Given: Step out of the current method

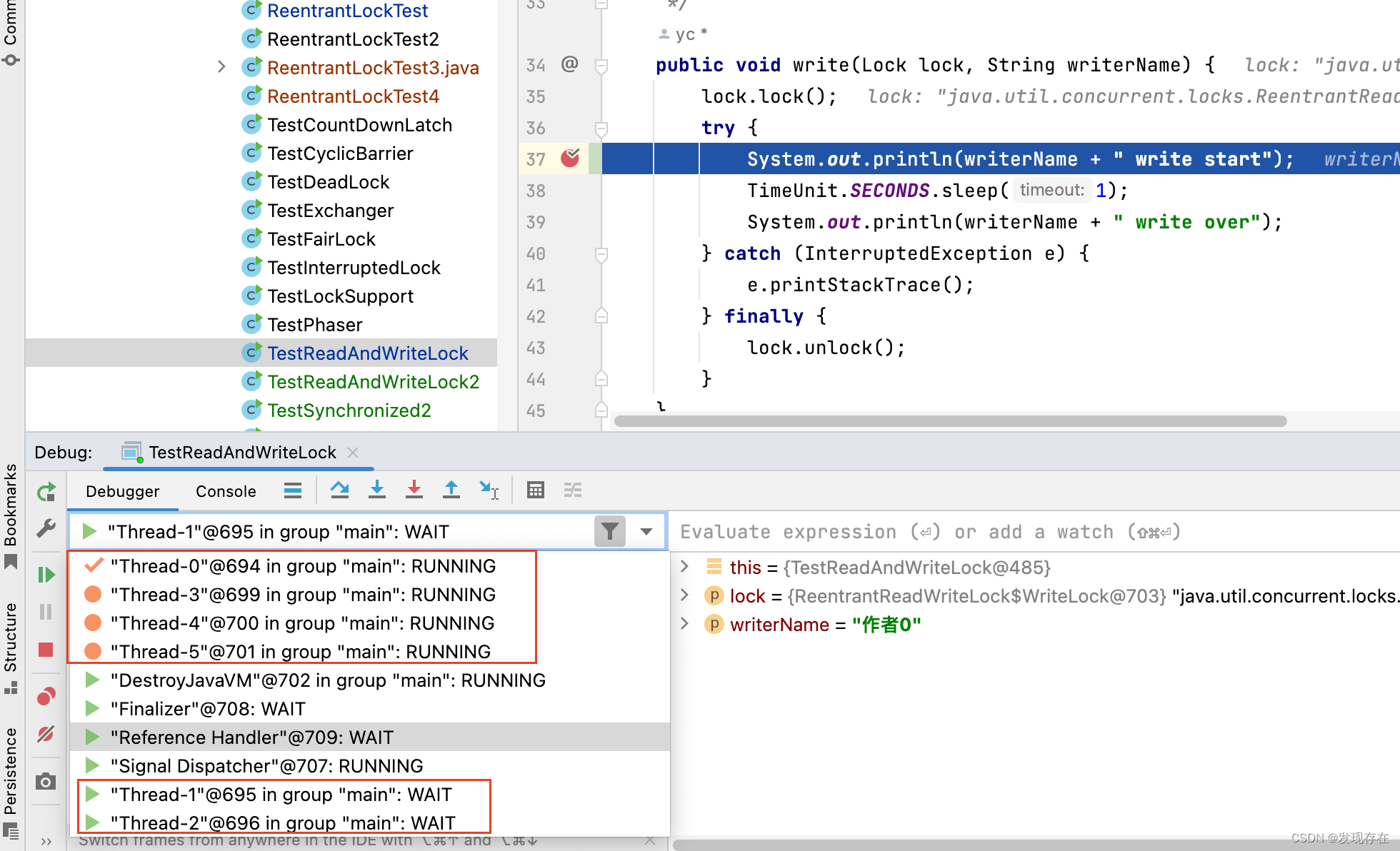Looking at the screenshot, I should click(451, 490).
